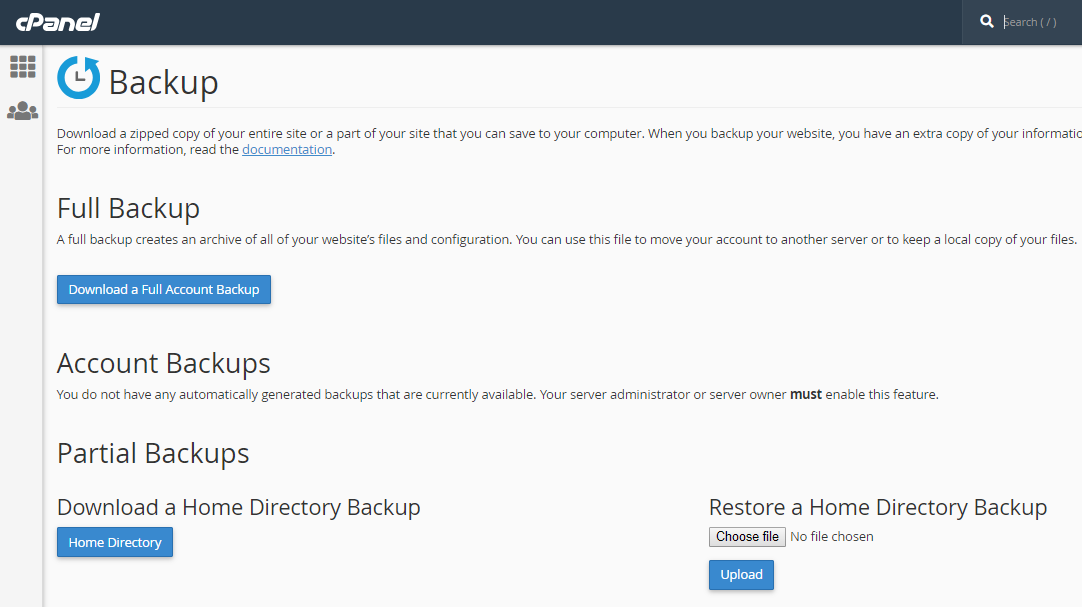Click the 'No file chosen' label
The height and width of the screenshot is (607, 1082).
[832, 536]
